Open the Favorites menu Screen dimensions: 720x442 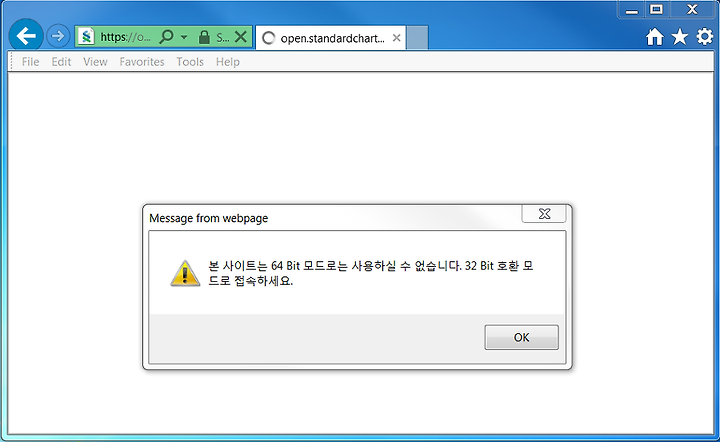pyautogui.click(x=142, y=62)
